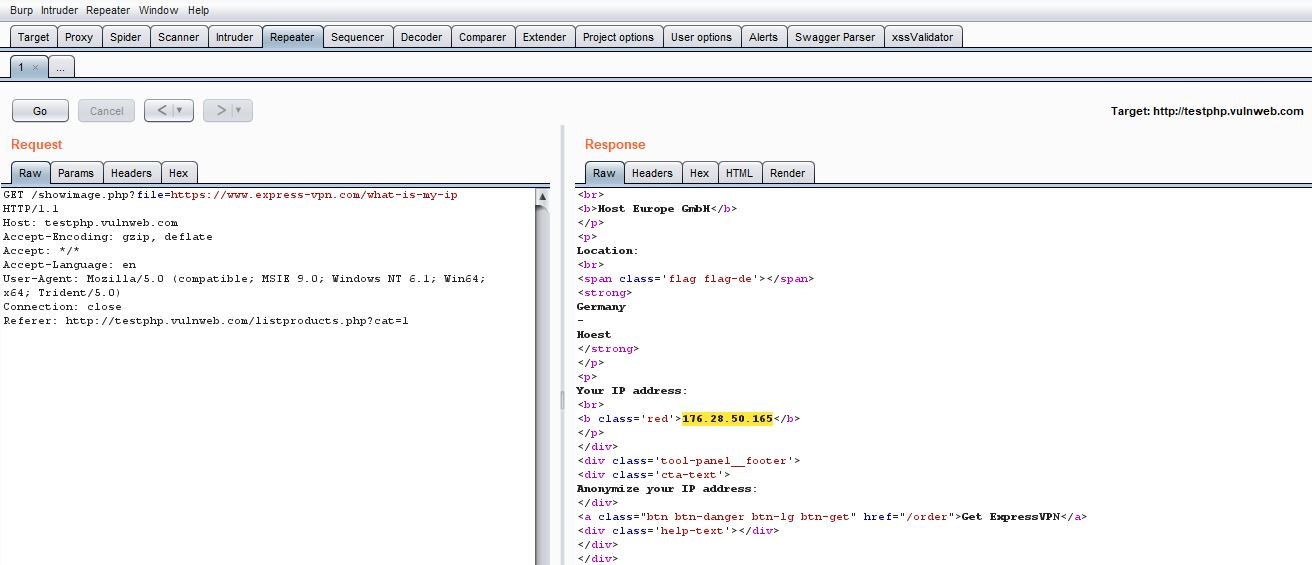
Task: Go forward to next request with > arrow
Action: coord(220,111)
